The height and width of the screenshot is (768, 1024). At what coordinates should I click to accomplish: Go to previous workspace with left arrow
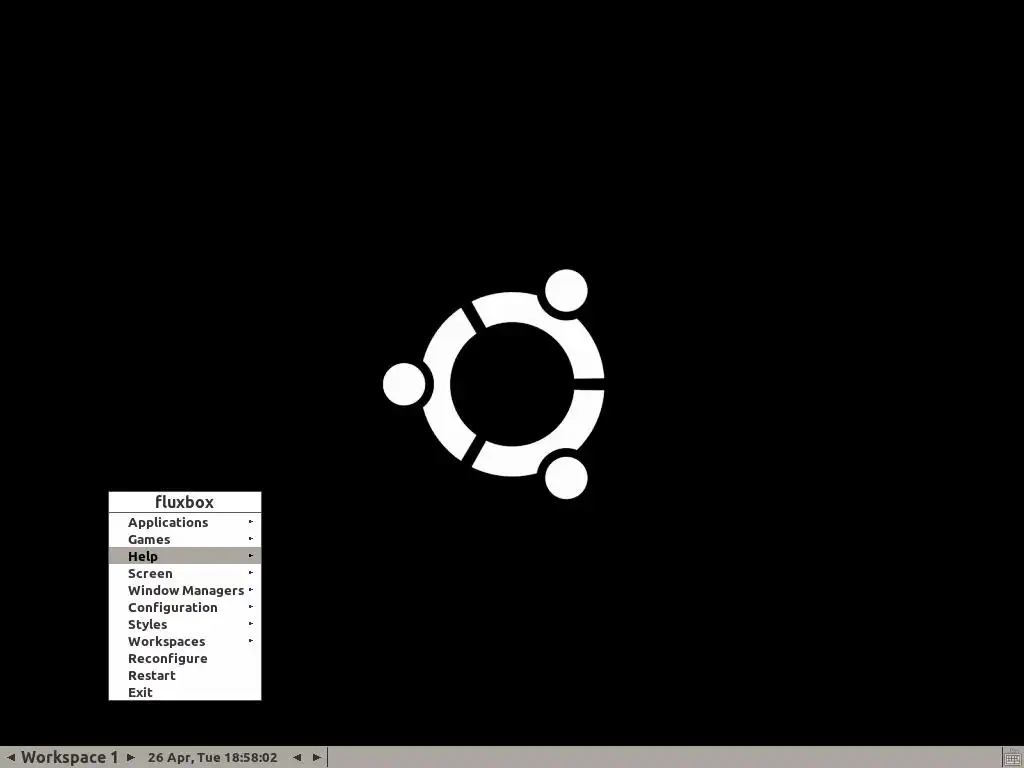[x=10, y=757]
